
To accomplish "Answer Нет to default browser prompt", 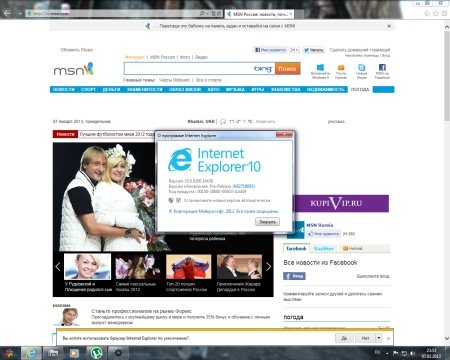I will [365, 338].
